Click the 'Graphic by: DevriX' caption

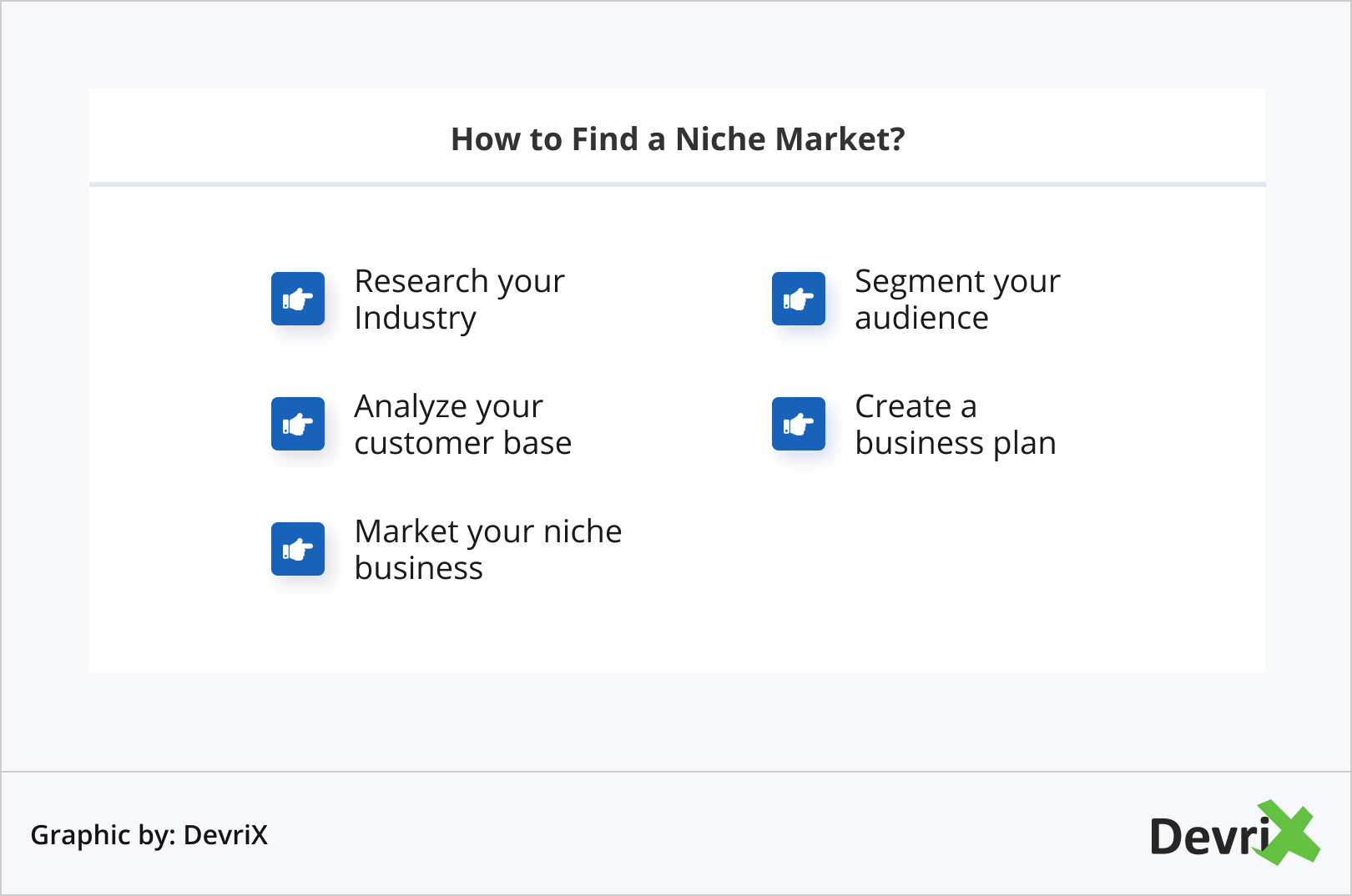(x=149, y=835)
